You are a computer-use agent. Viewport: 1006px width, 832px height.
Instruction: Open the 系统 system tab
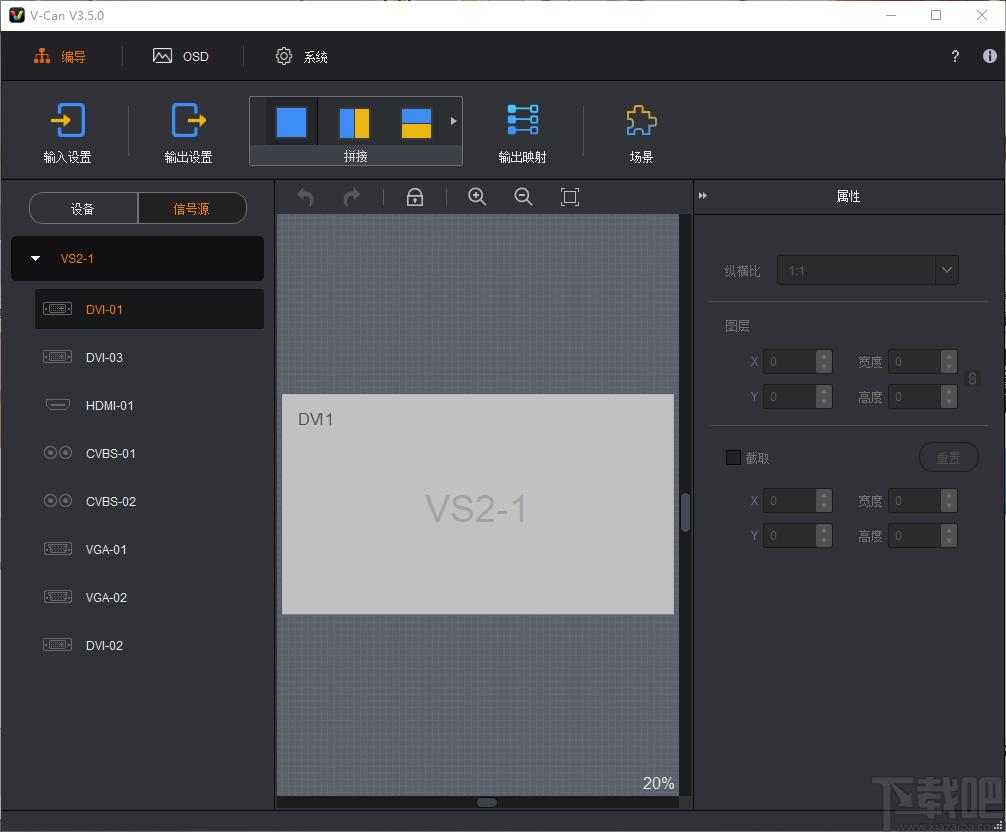(302, 56)
